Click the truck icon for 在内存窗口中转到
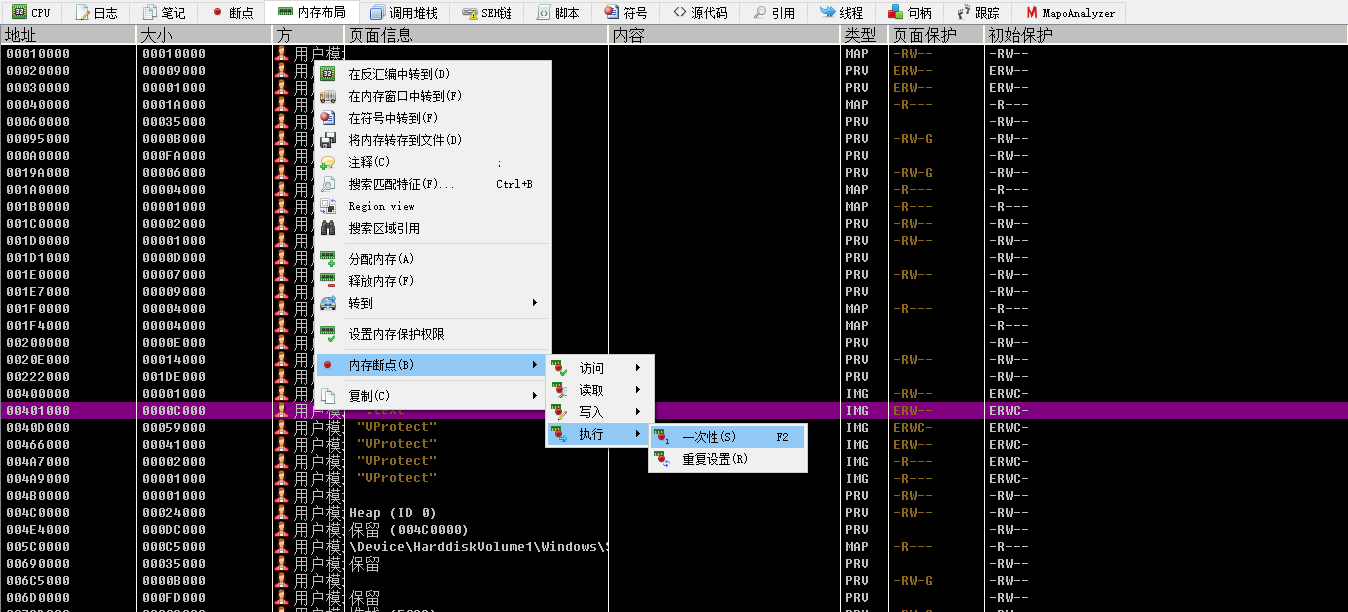1348x612 pixels. [327, 96]
